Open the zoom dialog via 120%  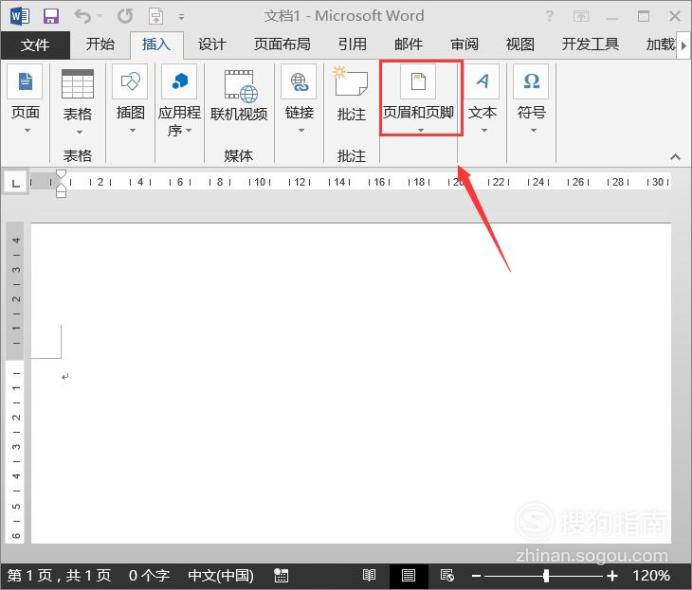pyautogui.click(x=651, y=575)
